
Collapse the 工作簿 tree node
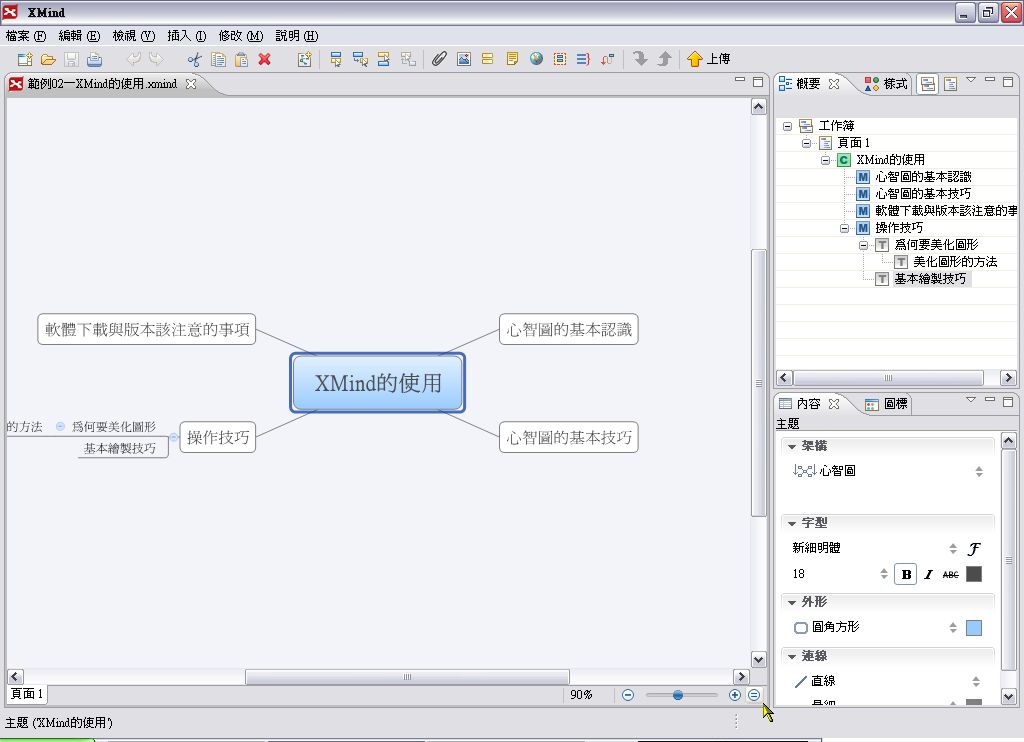coord(788,126)
